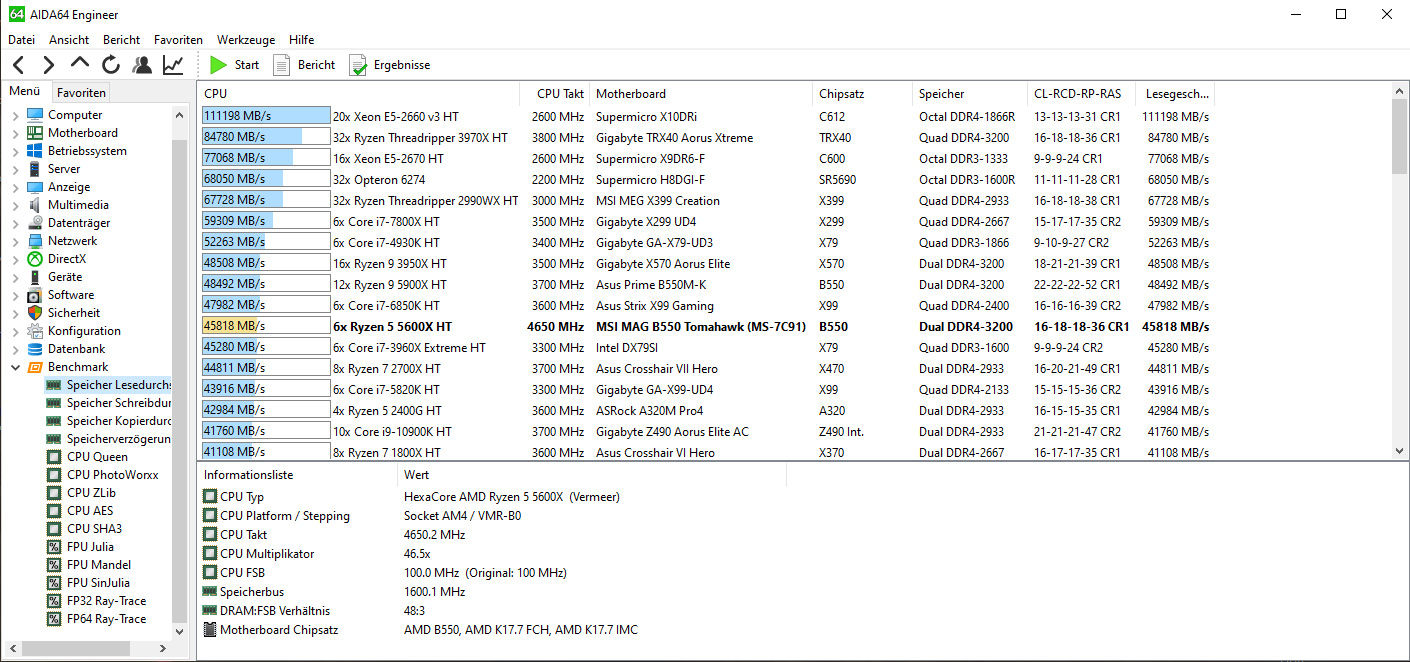Open the Werkzeuge menu
The height and width of the screenshot is (662, 1410).
click(246, 40)
